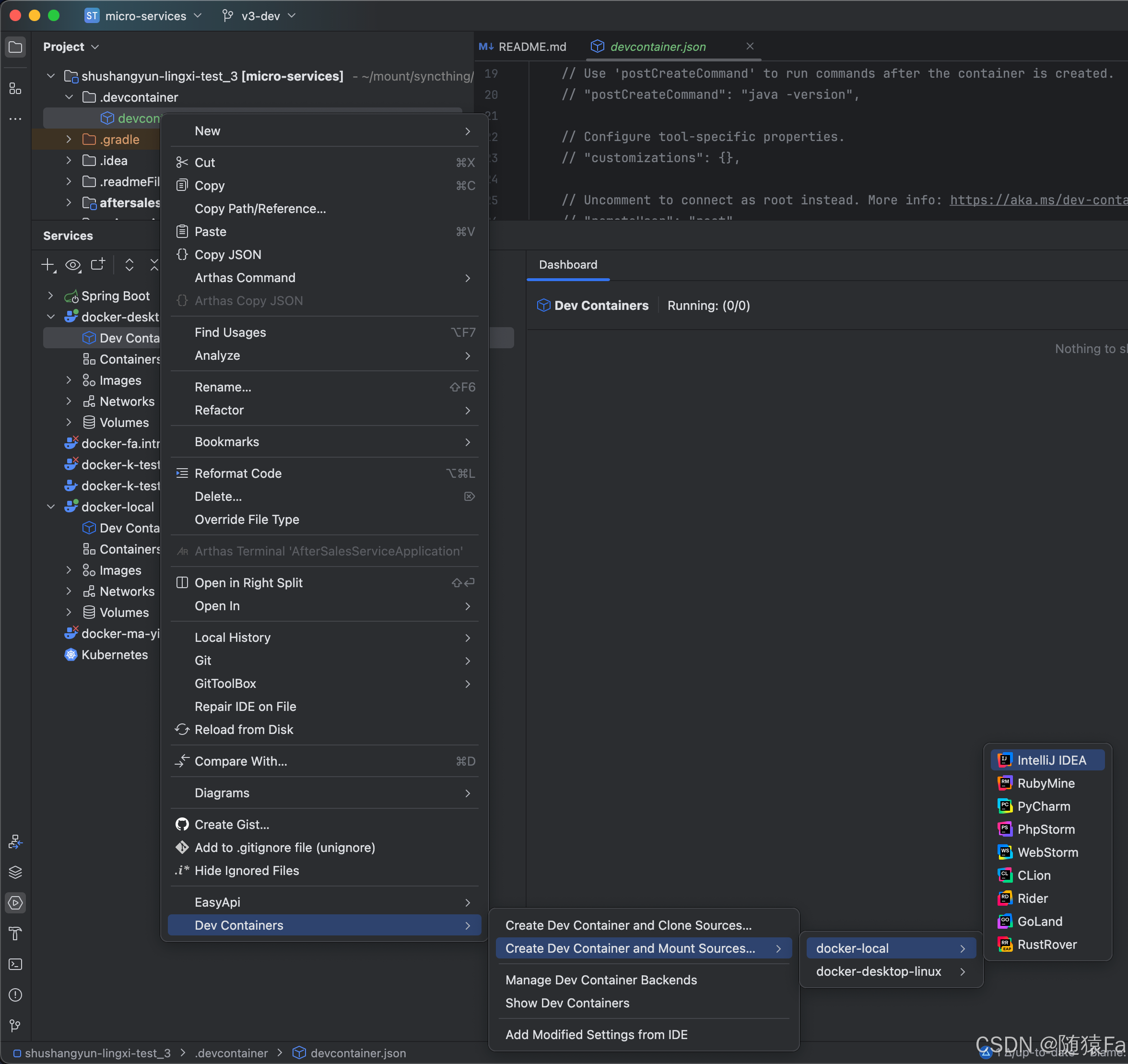Select RustRover IDE entry
Screen dimensions: 1128x1064
click(x=1046, y=944)
